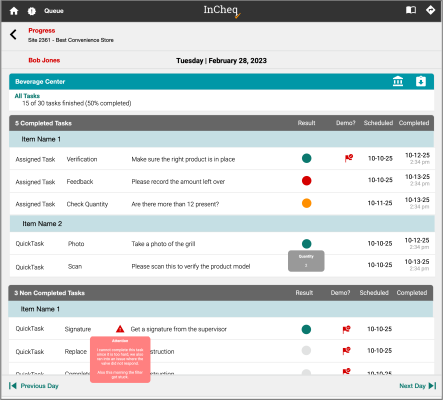Go back using the left chevron arrow
The width and height of the screenshot is (443, 400).
13,34
